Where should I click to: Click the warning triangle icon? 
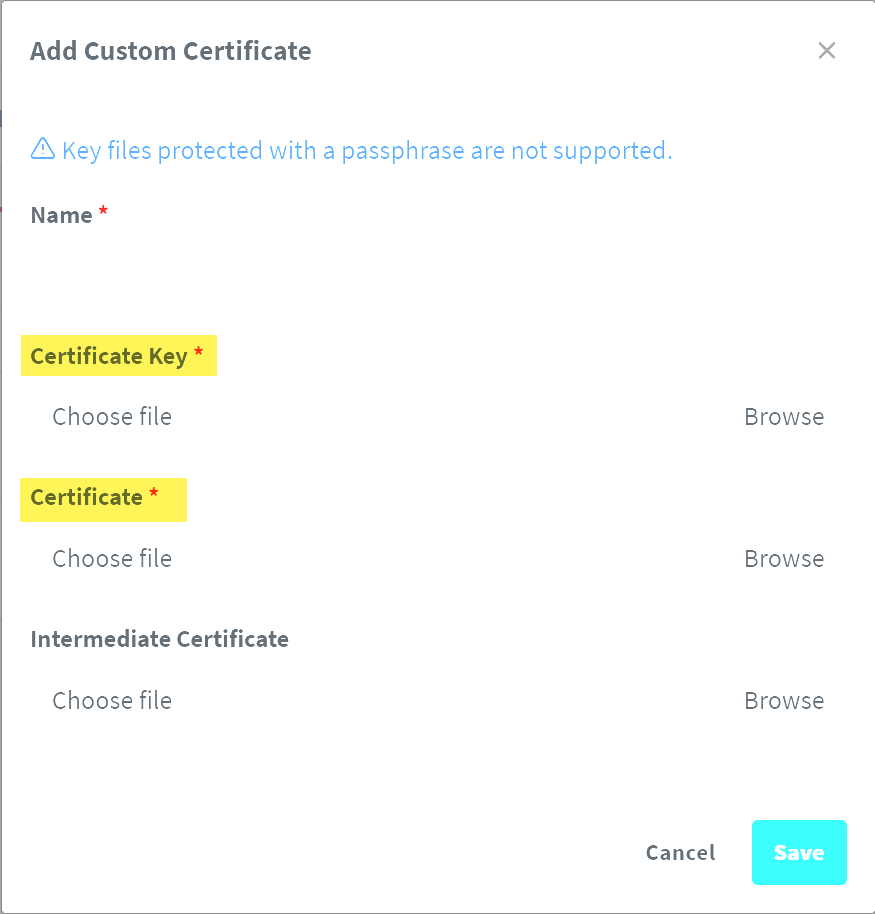tap(43, 150)
